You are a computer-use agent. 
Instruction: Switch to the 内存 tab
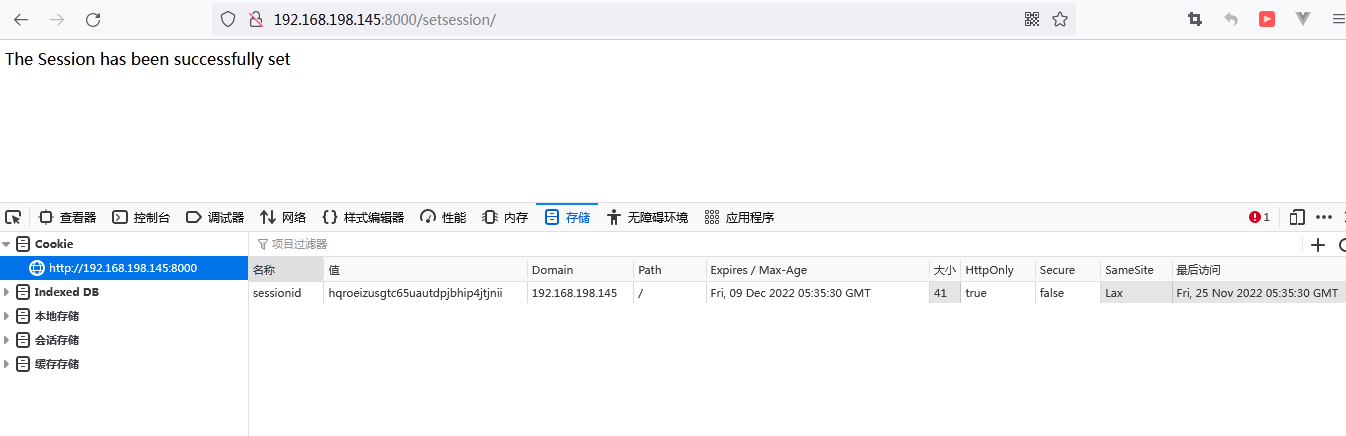[505, 217]
